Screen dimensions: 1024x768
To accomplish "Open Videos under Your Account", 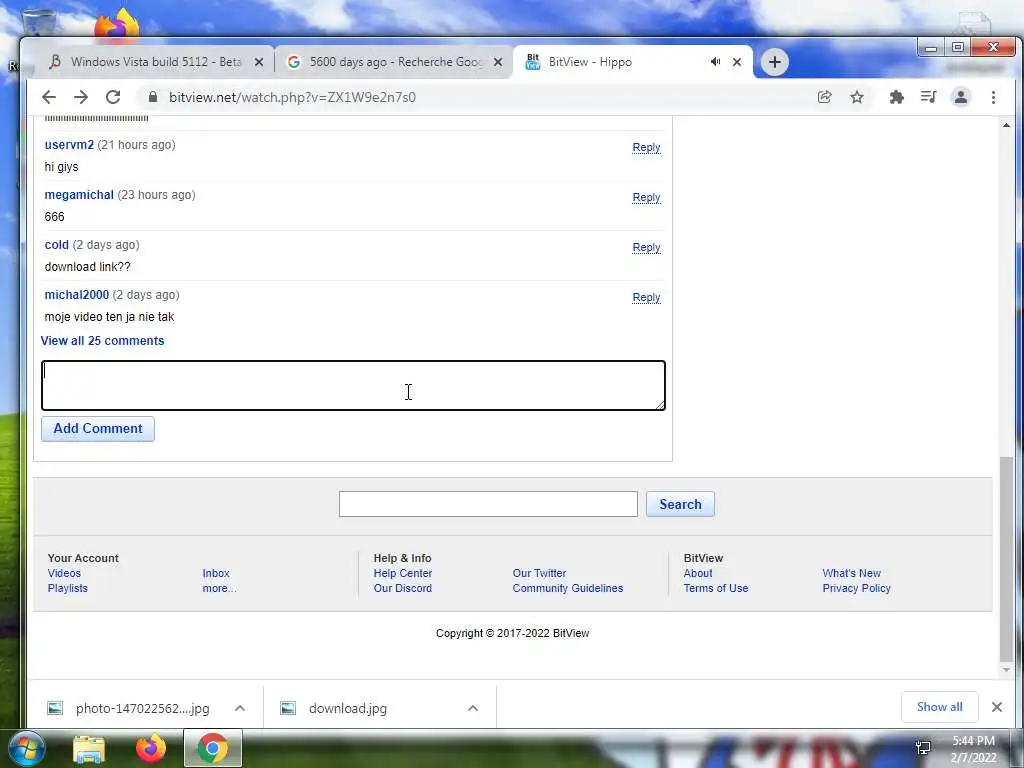I will (x=64, y=573).
